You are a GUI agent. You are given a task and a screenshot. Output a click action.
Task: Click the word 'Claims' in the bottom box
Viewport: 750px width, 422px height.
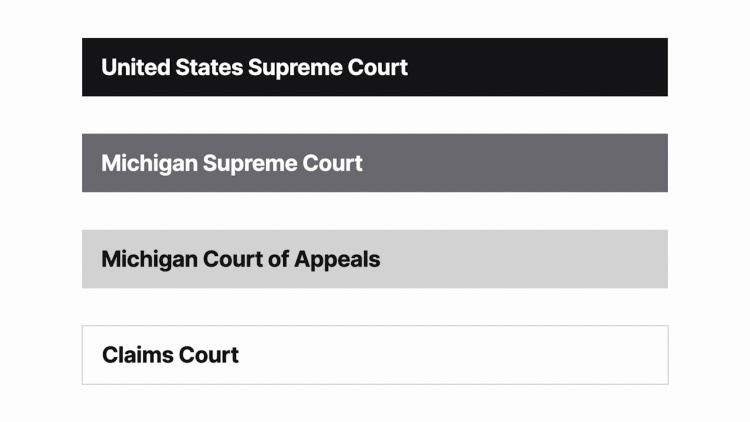coord(138,355)
